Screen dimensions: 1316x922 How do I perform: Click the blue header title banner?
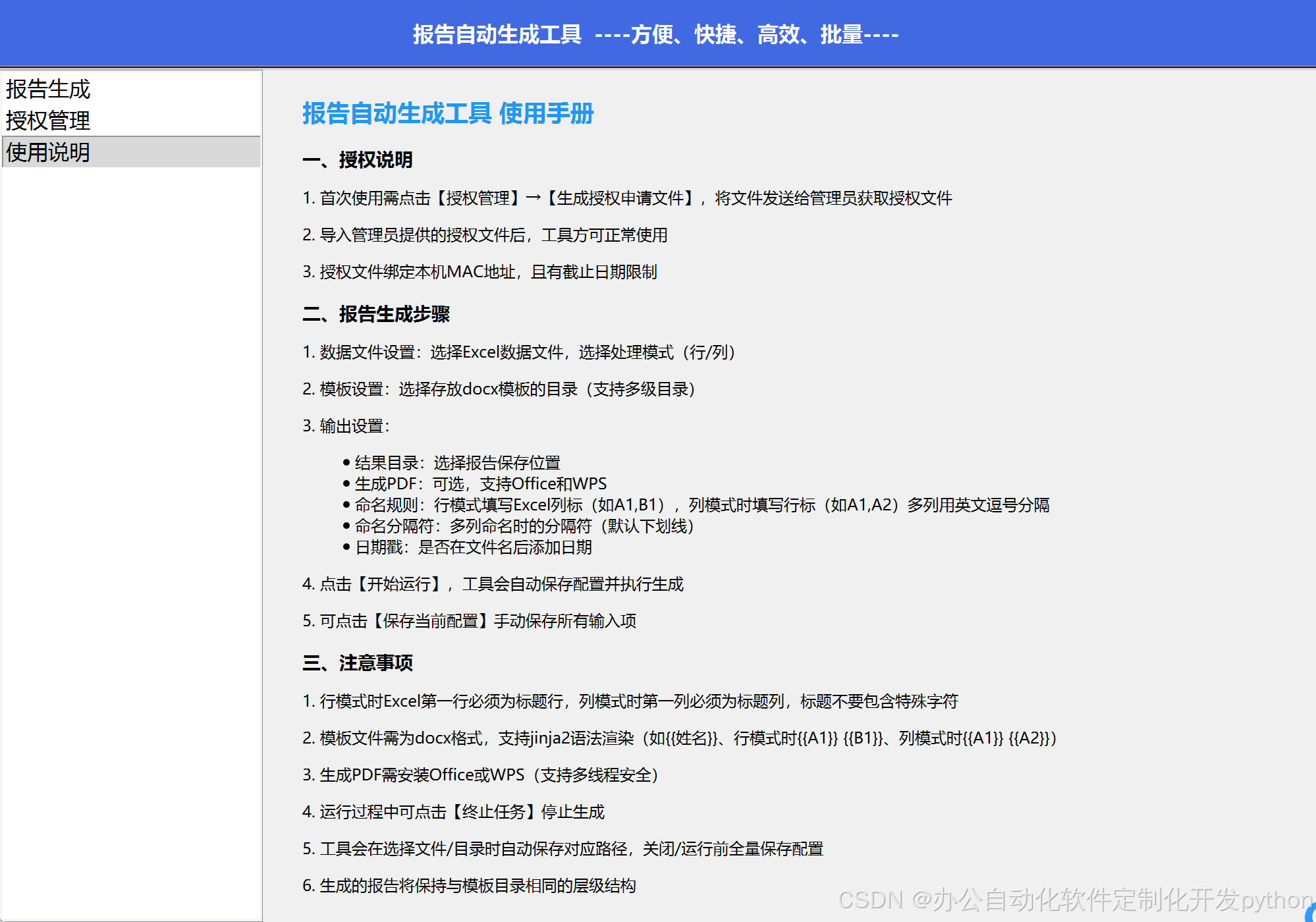(656, 34)
